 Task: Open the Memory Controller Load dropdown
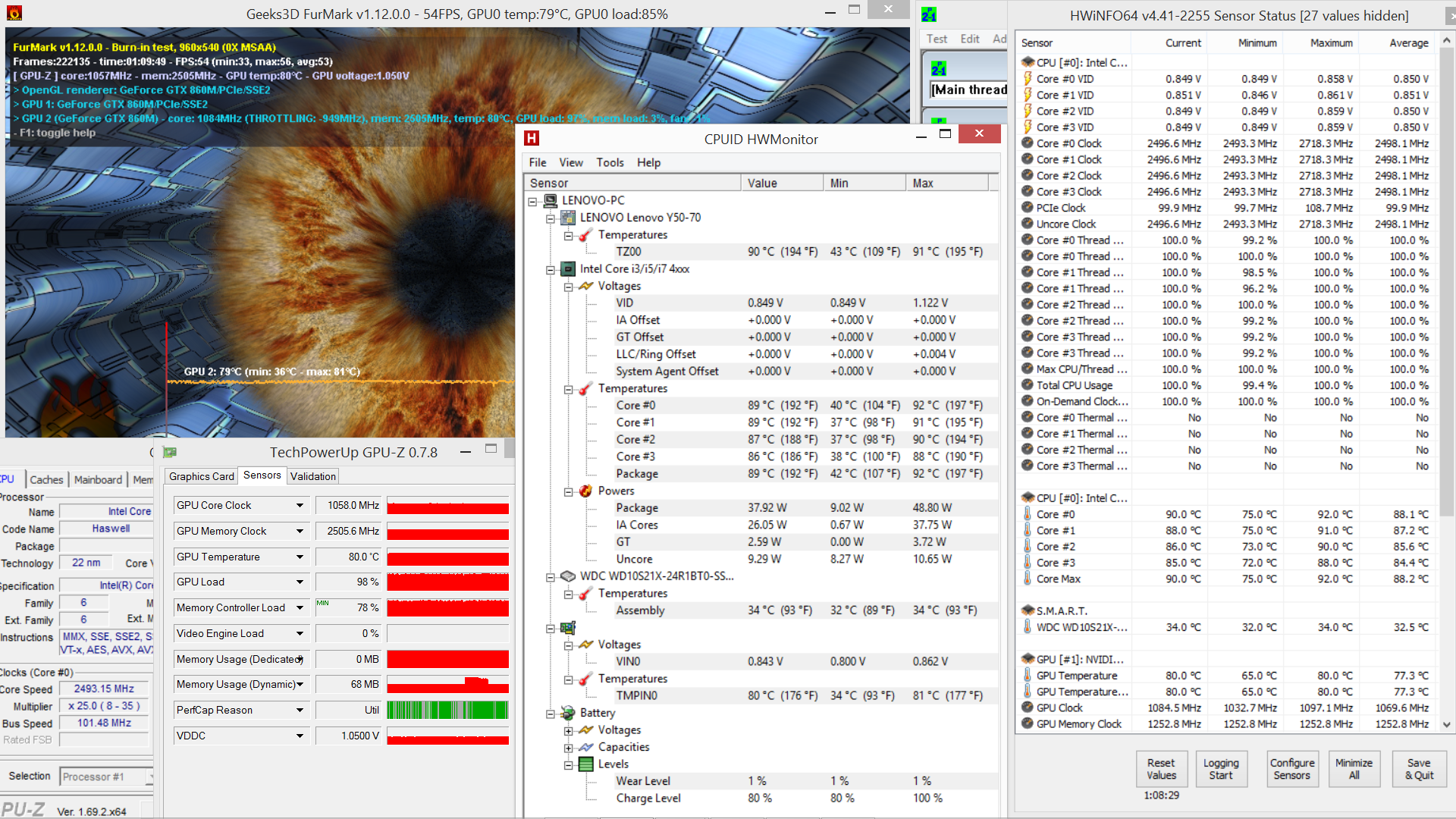pyautogui.click(x=300, y=608)
